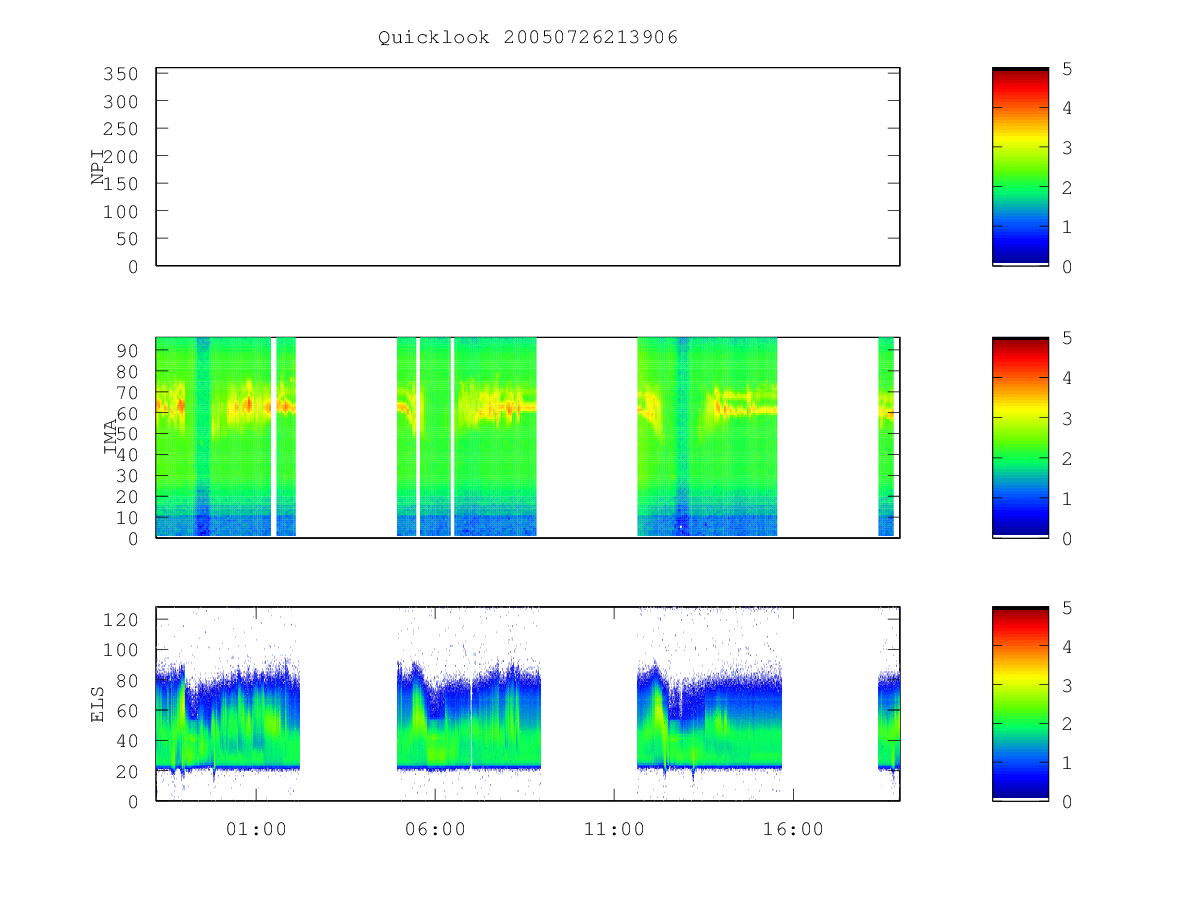
Task: Click the 100 tick on ELS axis
Action: 121,649
